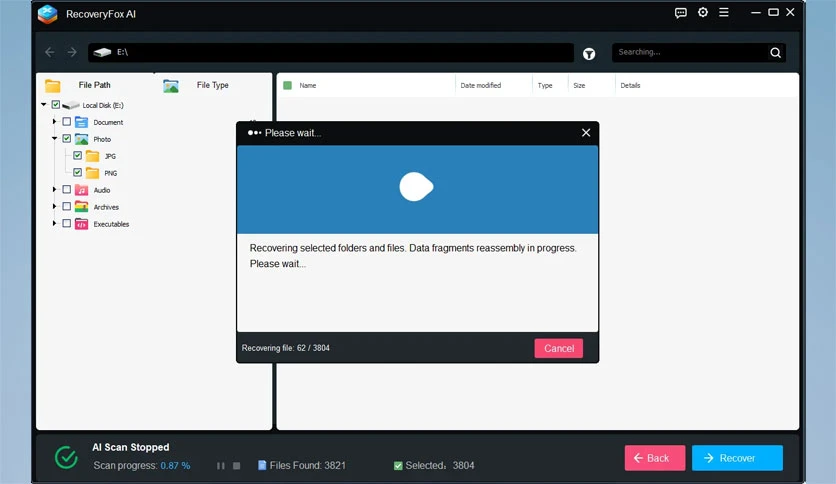This screenshot has width=836, height=484.
Task: Open the hamburger menu
Action: [x=724, y=12]
